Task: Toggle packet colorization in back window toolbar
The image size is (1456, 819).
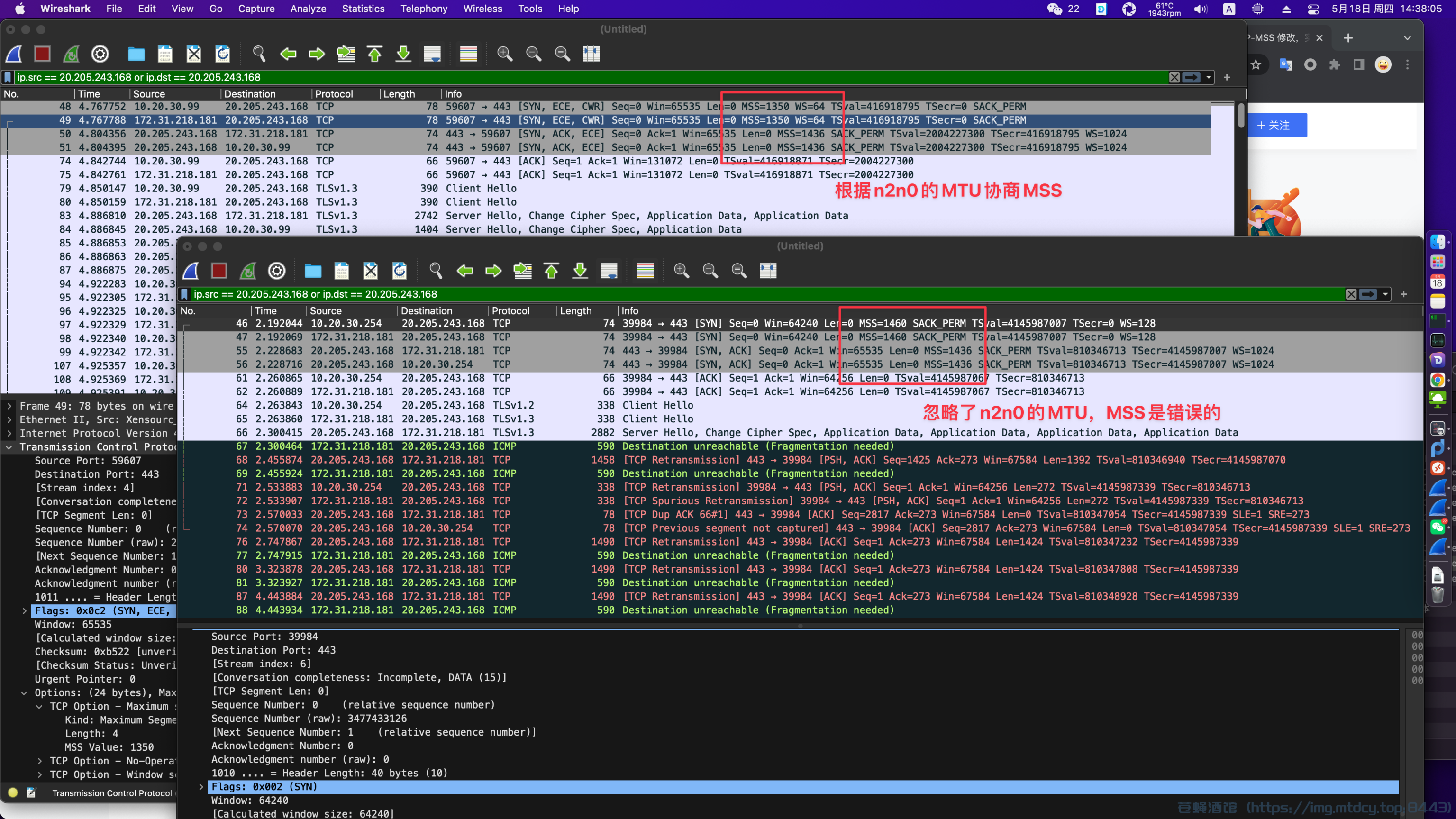Action: pos(469,54)
